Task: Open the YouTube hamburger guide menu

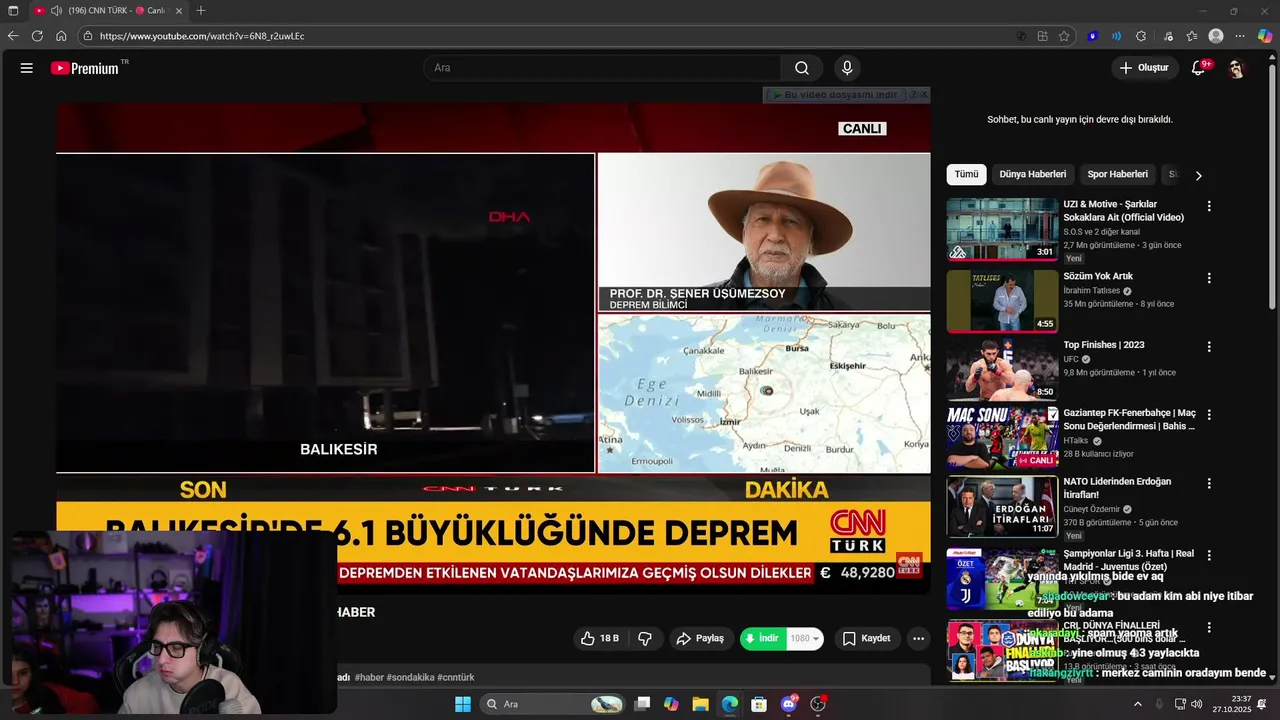Action: 27,68
